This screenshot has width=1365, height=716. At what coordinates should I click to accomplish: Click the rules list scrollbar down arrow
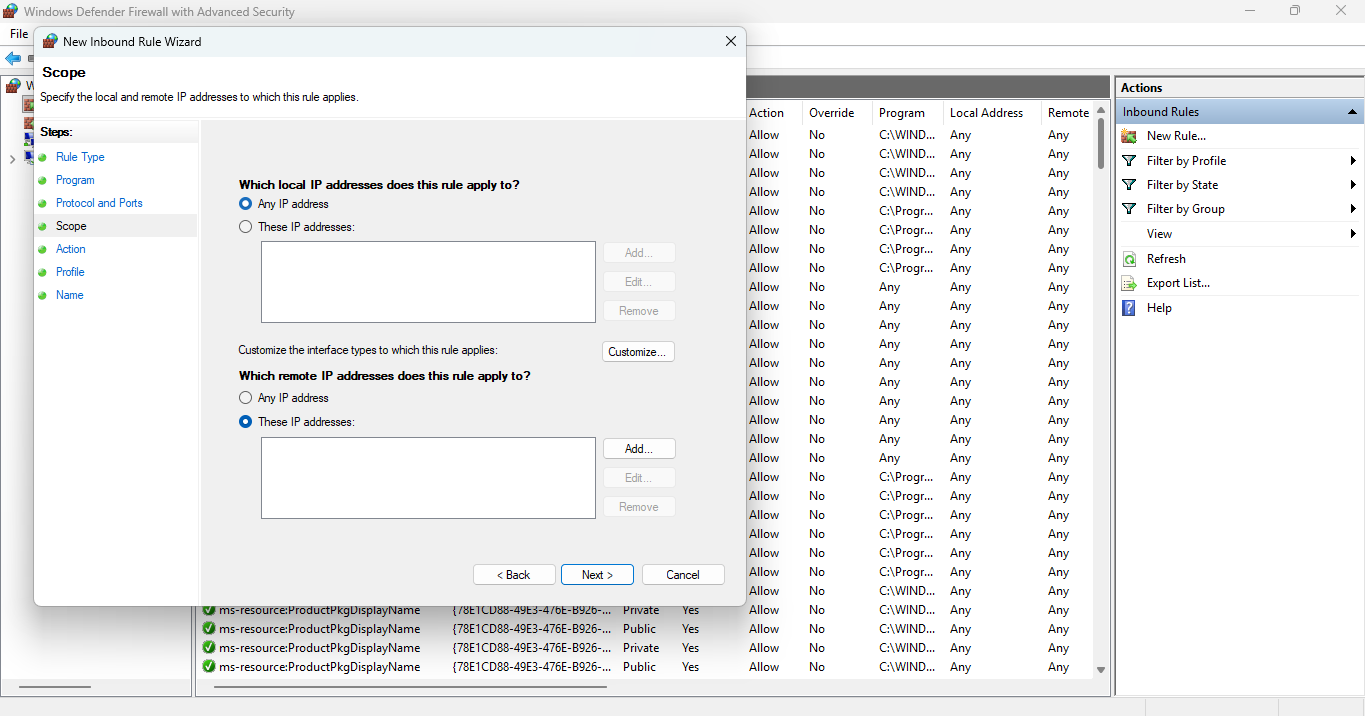[1101, 670]
